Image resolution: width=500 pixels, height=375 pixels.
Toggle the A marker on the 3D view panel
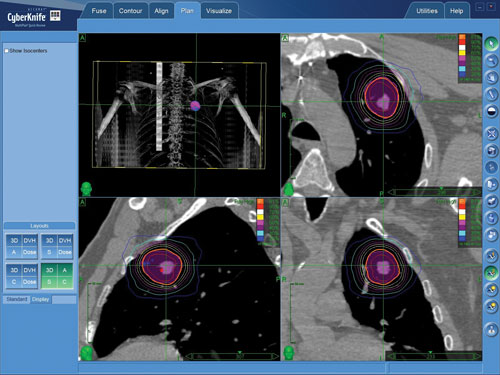click(x=83, y=38)
